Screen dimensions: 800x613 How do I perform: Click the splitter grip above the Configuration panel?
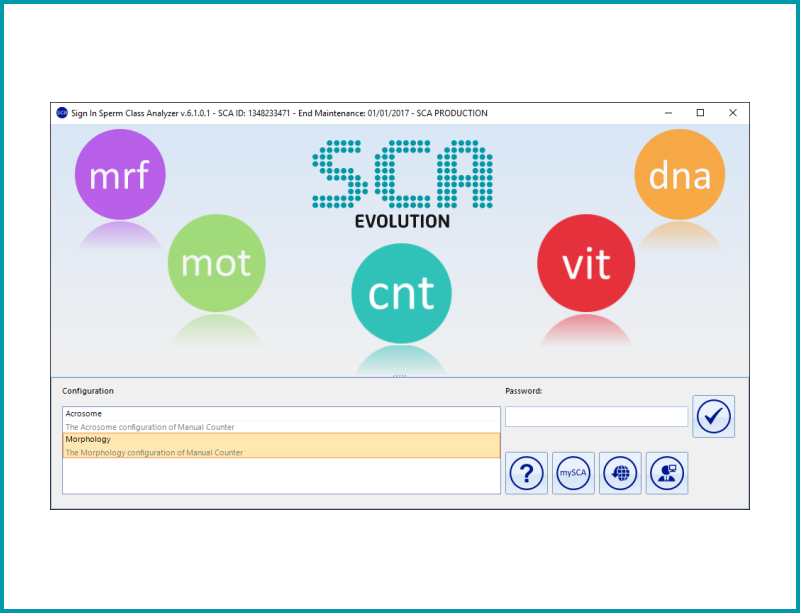coord(399,376)
